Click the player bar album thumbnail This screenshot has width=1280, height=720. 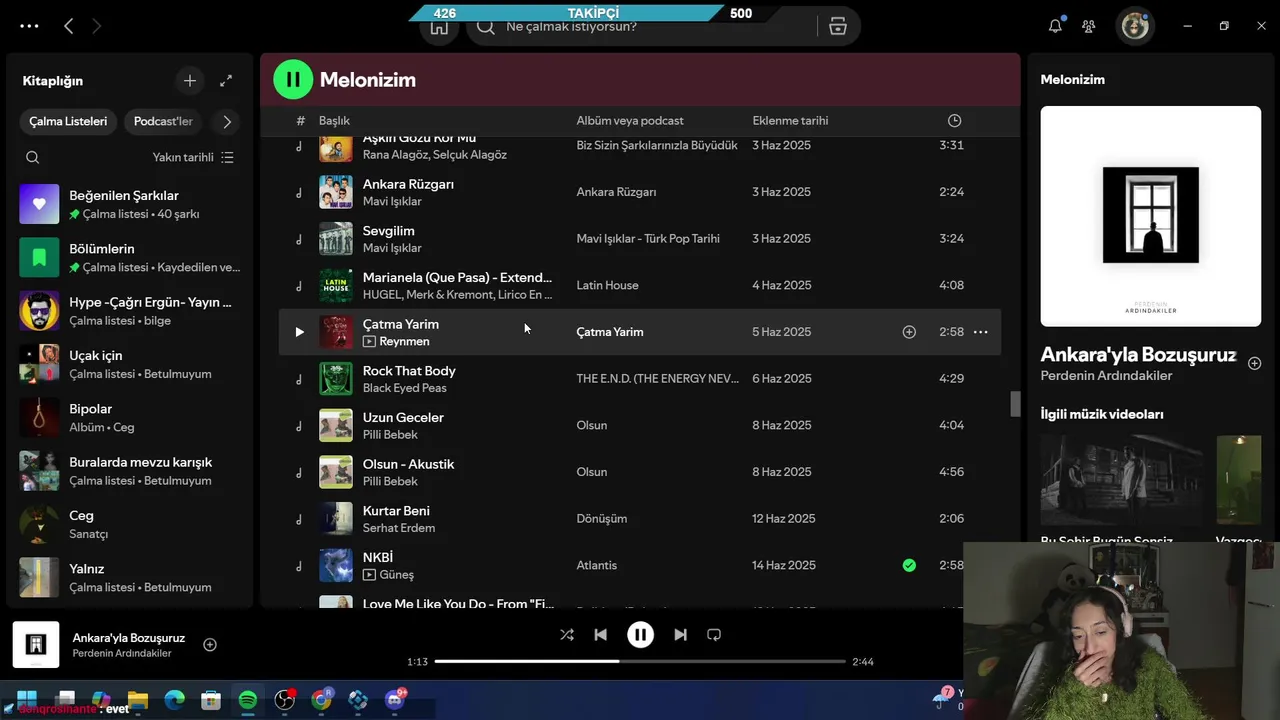(36, 645)
